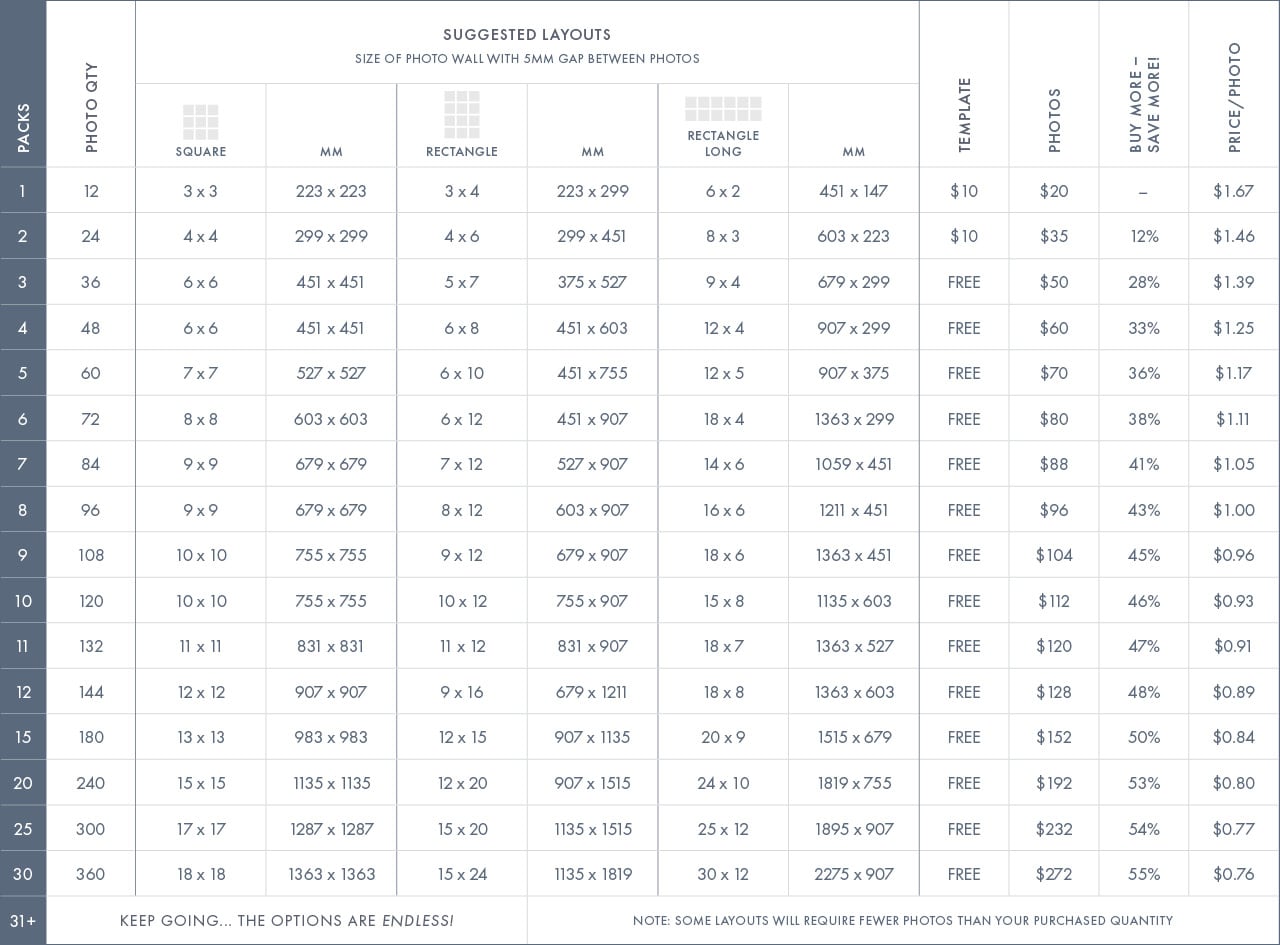Select the Buy More – Save More header
Image resolution: width=1280 pixels, height=945 pixels.
pos(1144,105)
